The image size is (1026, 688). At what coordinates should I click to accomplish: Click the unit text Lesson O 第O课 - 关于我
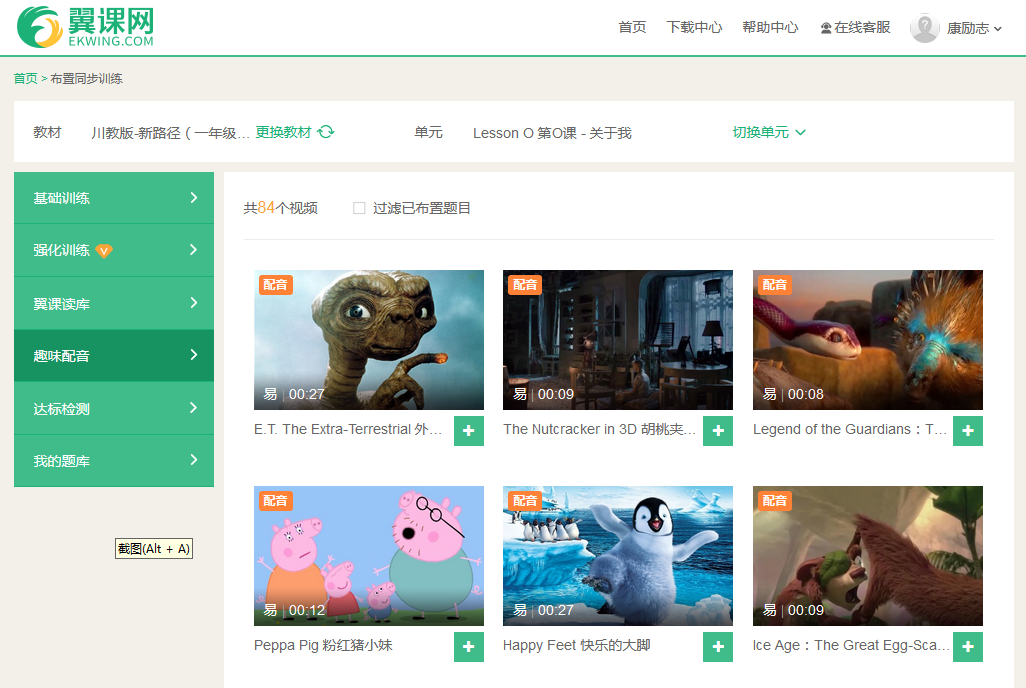pyautogui.click(x=552, y=133)
